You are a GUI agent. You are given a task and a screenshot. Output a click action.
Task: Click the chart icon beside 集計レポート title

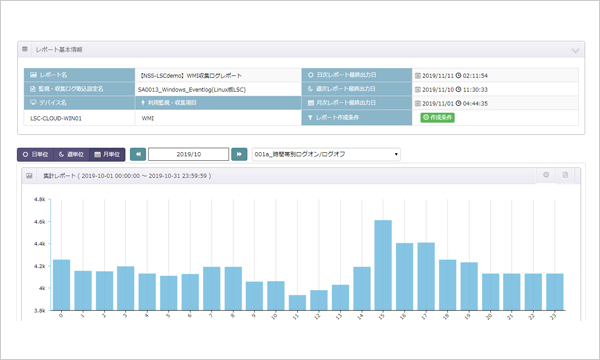29,176
